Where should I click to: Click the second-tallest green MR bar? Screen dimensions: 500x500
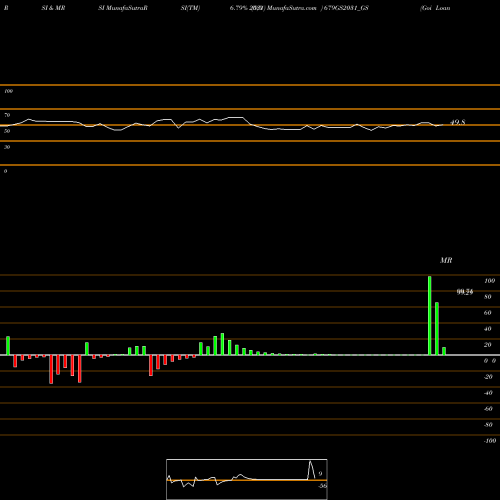[437, 329]
